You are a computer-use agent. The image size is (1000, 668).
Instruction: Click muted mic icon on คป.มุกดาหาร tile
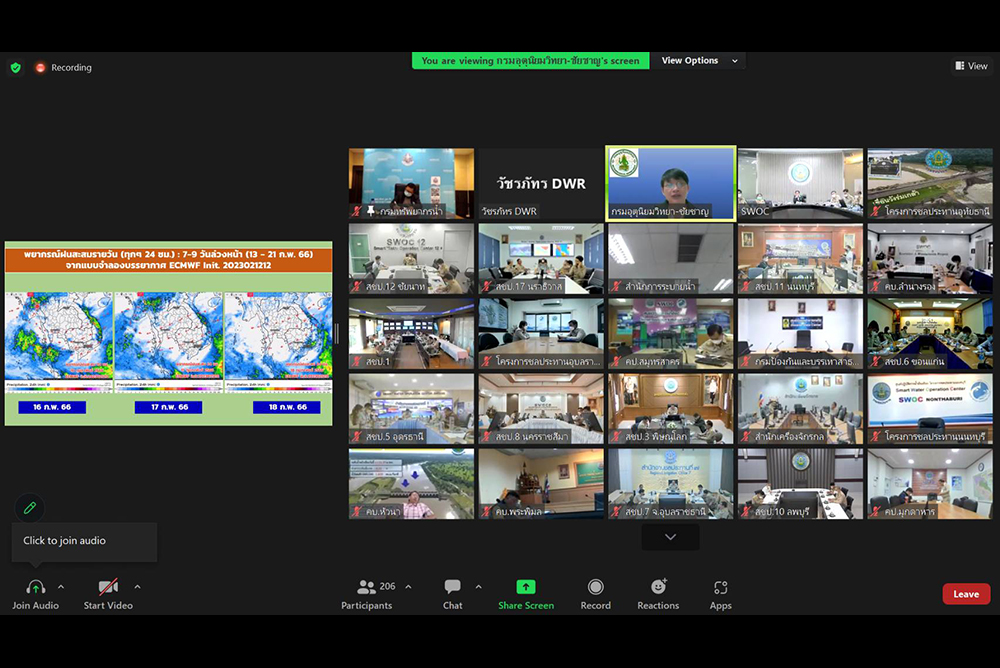[x=876, y=512]
